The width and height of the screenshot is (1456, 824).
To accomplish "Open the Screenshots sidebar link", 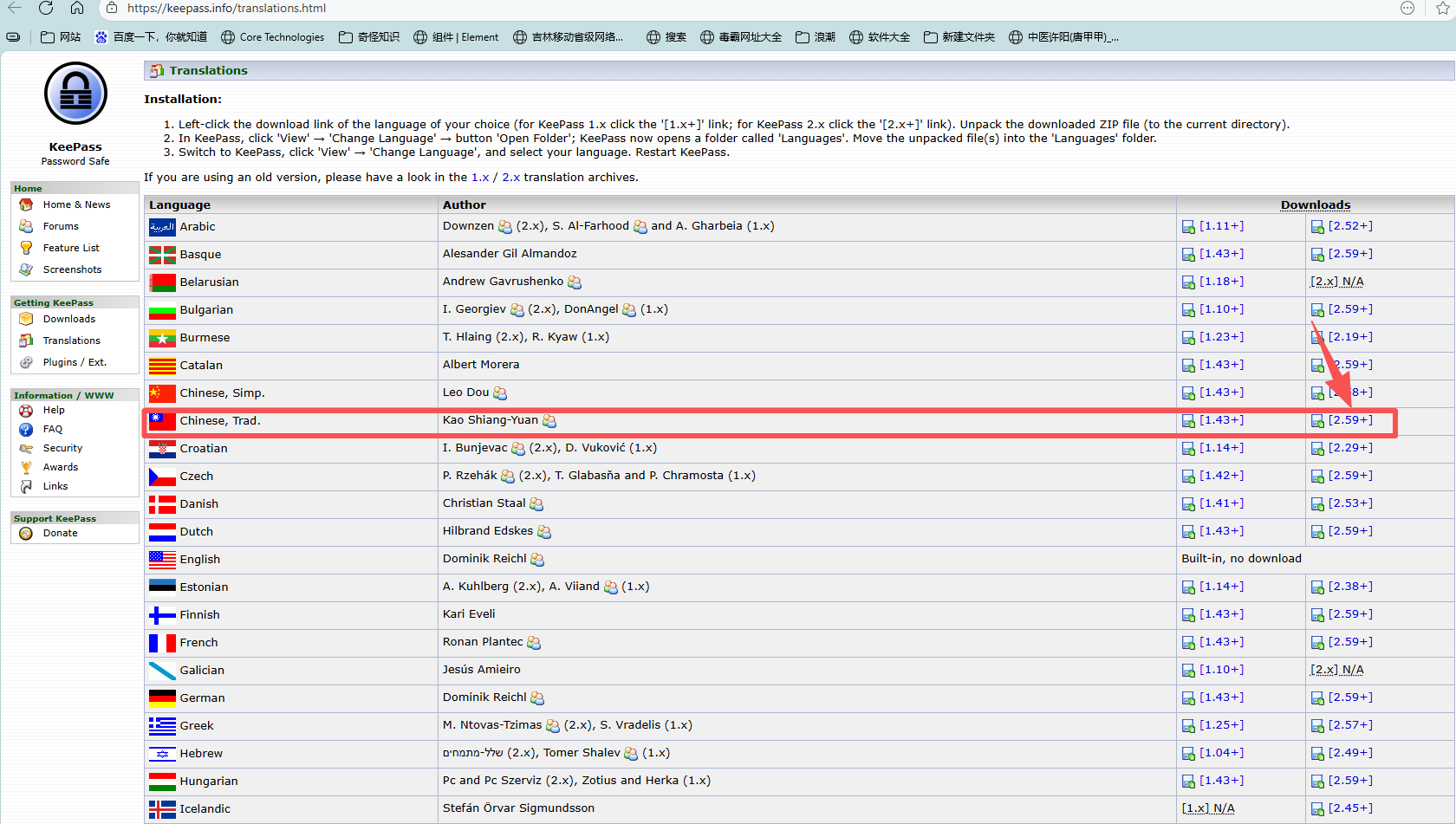I will pos(73,269).
